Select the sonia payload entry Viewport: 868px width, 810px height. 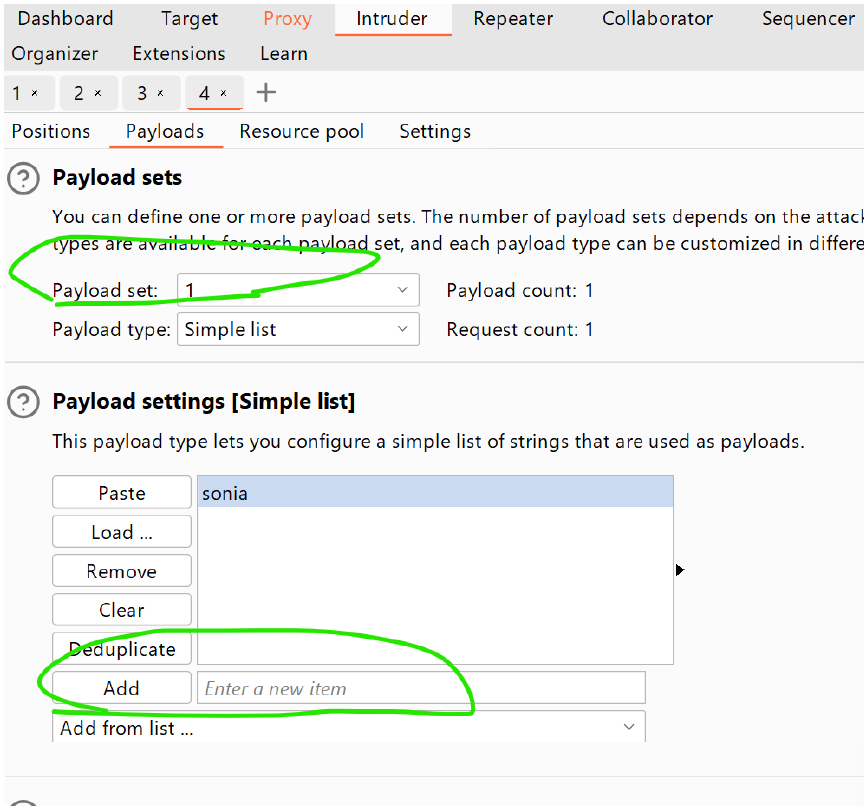click(435, 493)
